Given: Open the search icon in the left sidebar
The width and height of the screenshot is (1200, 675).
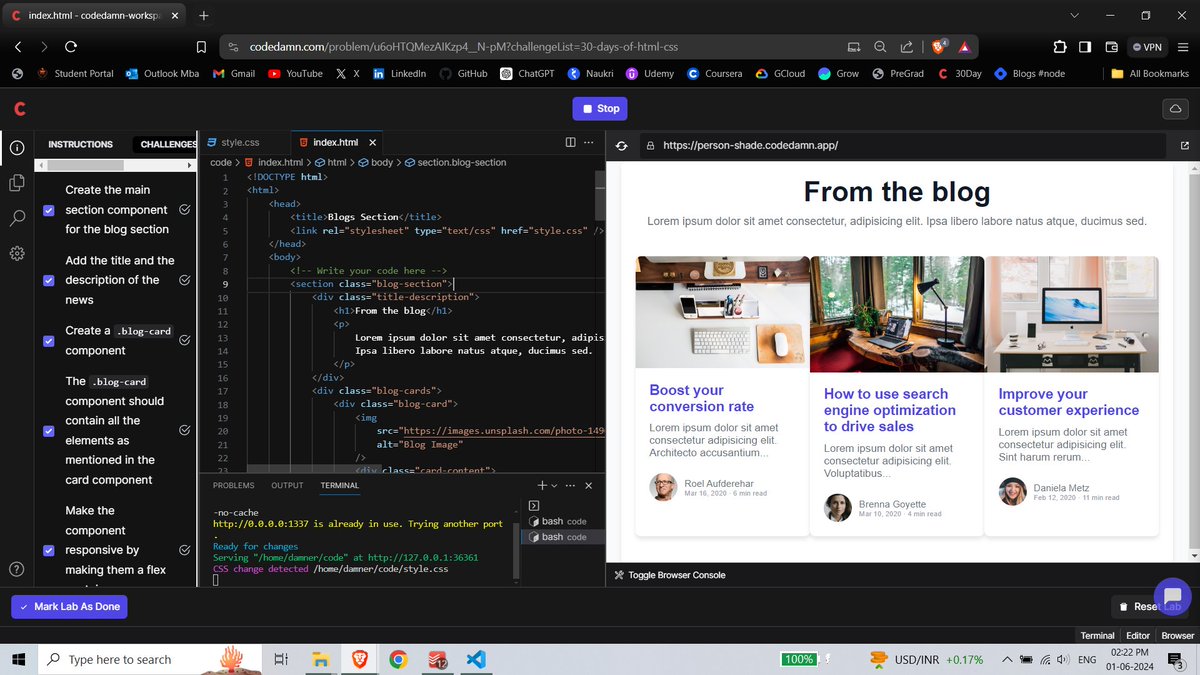Looking at the screenshot, I should coord(17,218).
